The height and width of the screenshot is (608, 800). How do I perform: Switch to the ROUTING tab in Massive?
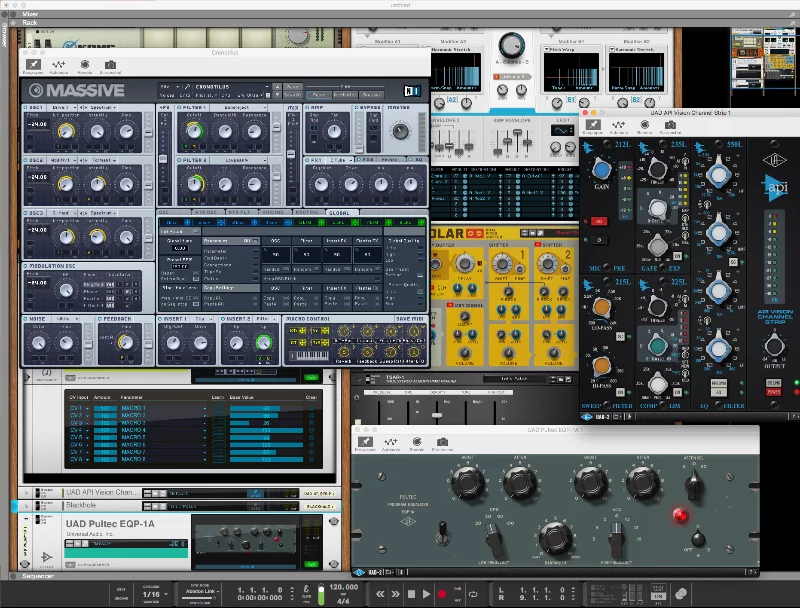click(307, 213)
